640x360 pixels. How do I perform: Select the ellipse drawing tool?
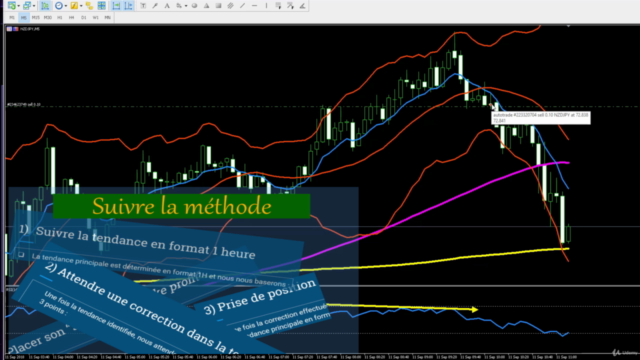click(194, 6)
